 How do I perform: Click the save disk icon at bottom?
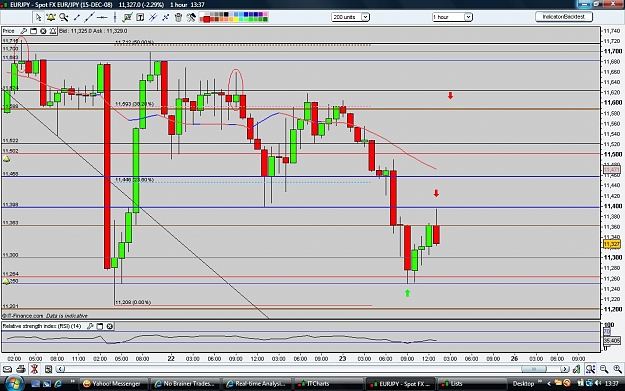pos(48,369)
